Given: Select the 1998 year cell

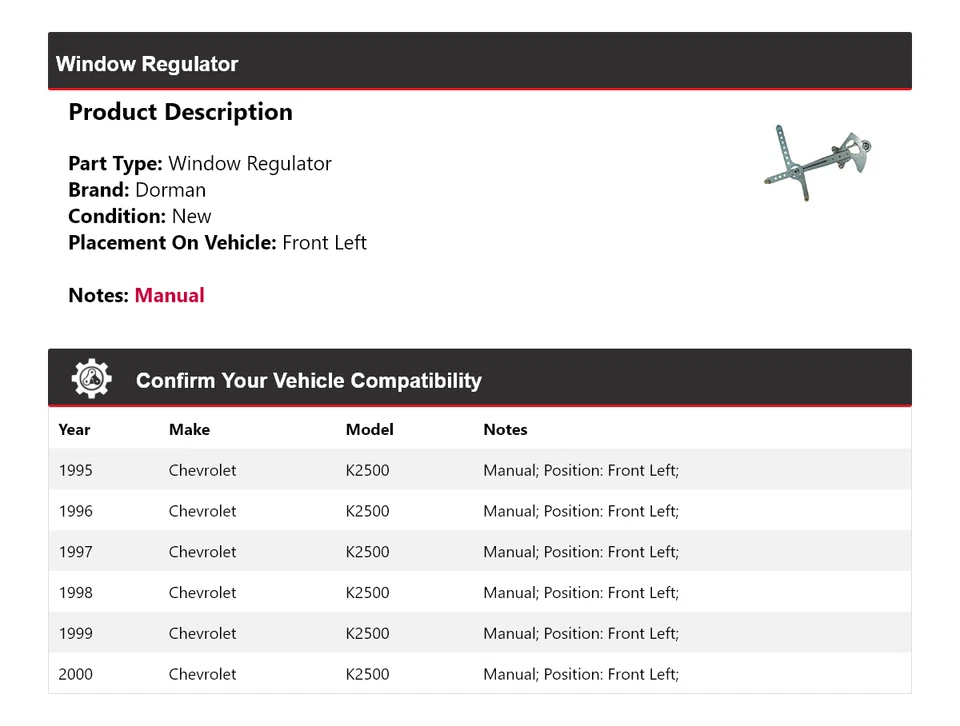Looking at the screenshot, I should pos(75,593).
